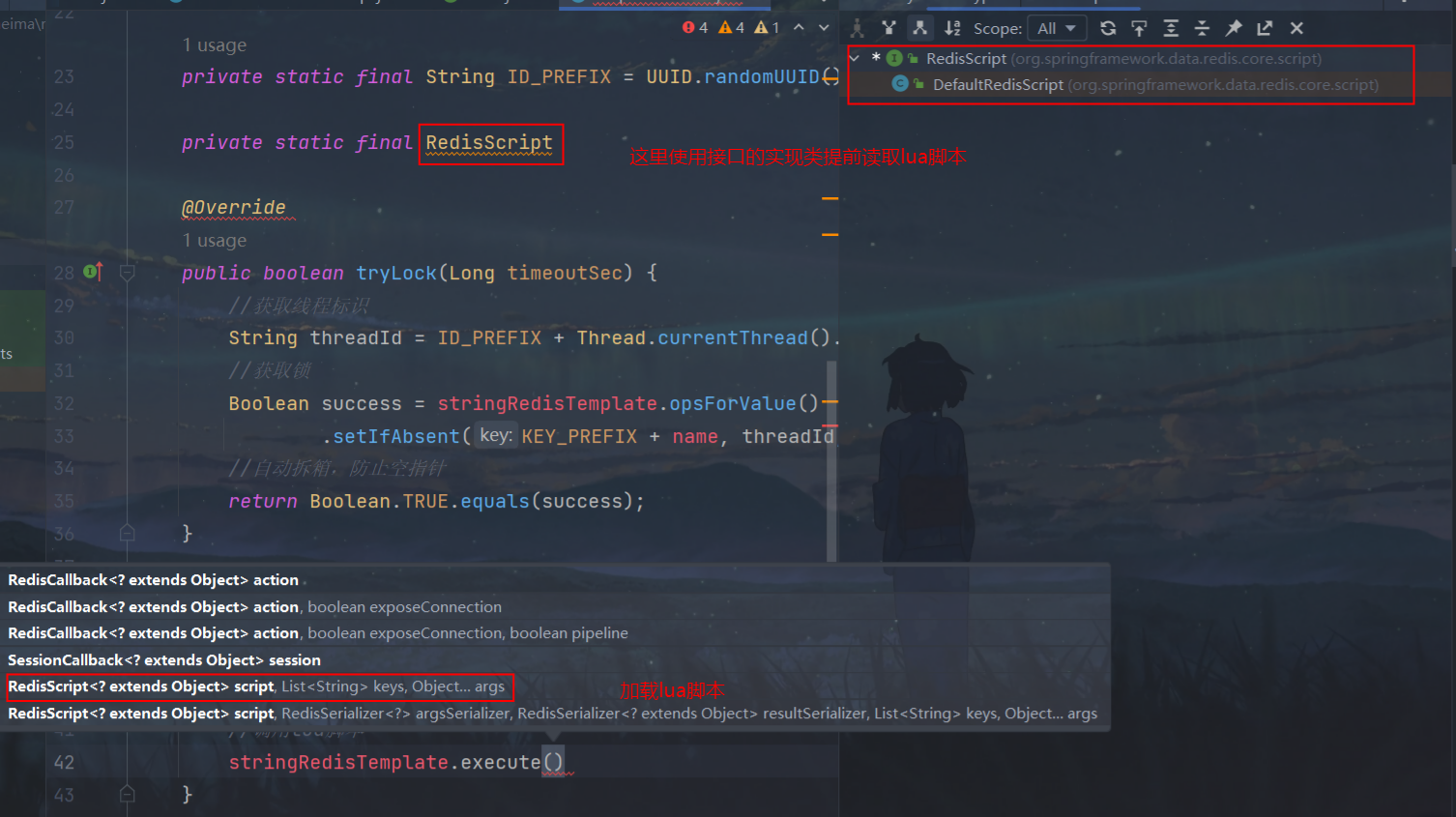Select RedisScript interface in hierarchy
Viewport: 1456px width, 817px height.
tap(1123, 58)
